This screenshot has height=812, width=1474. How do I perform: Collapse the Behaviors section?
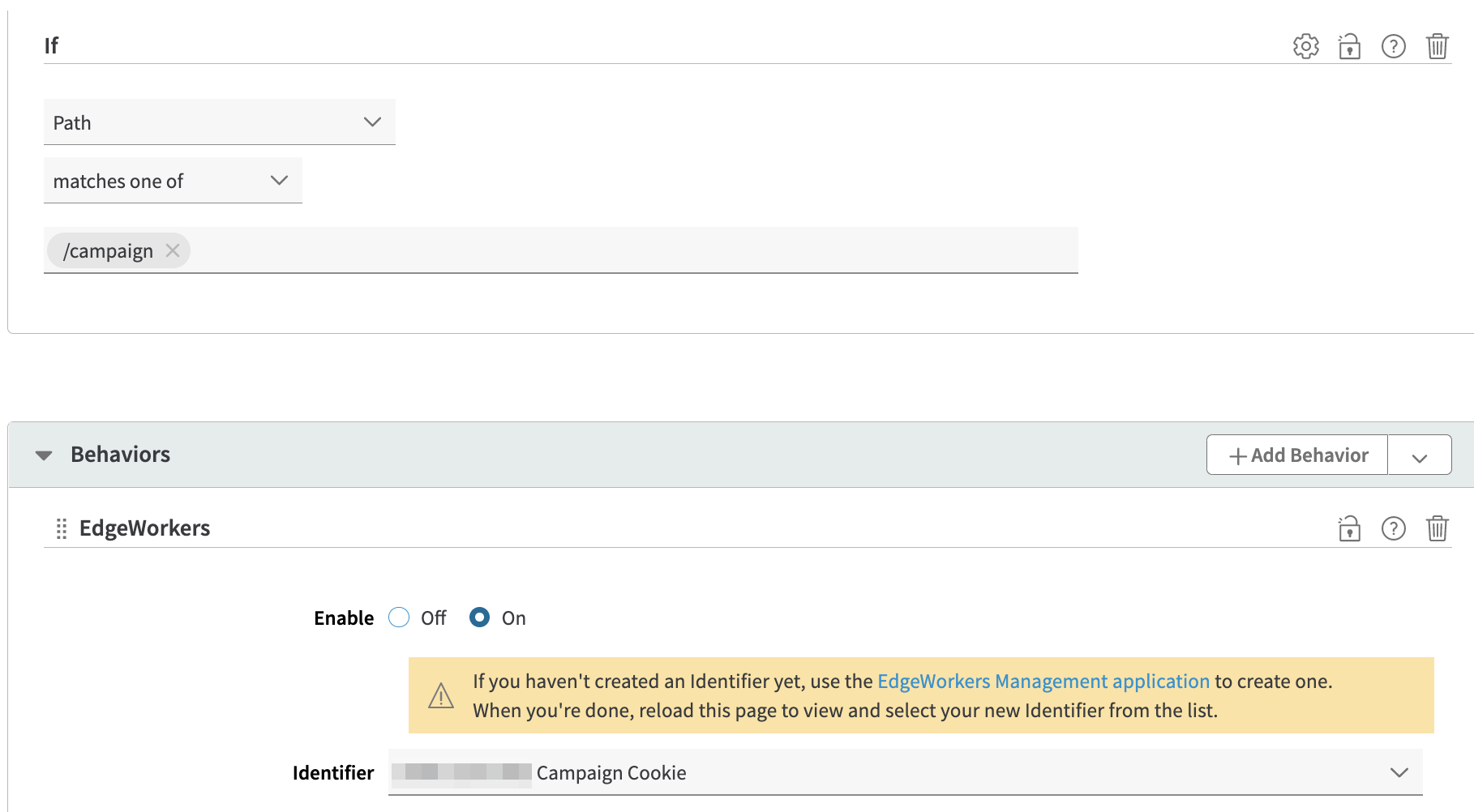coord(44,455)
